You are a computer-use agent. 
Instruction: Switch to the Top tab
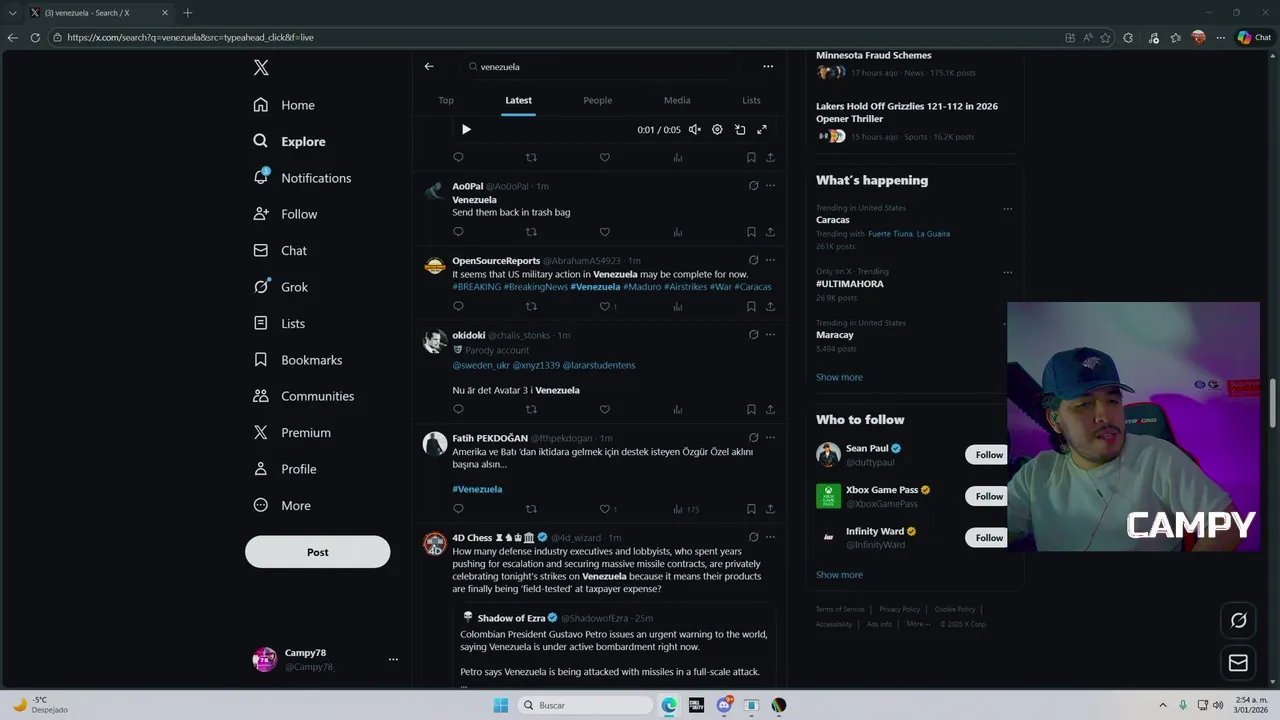pyautogui.click(x=446, y=100)
